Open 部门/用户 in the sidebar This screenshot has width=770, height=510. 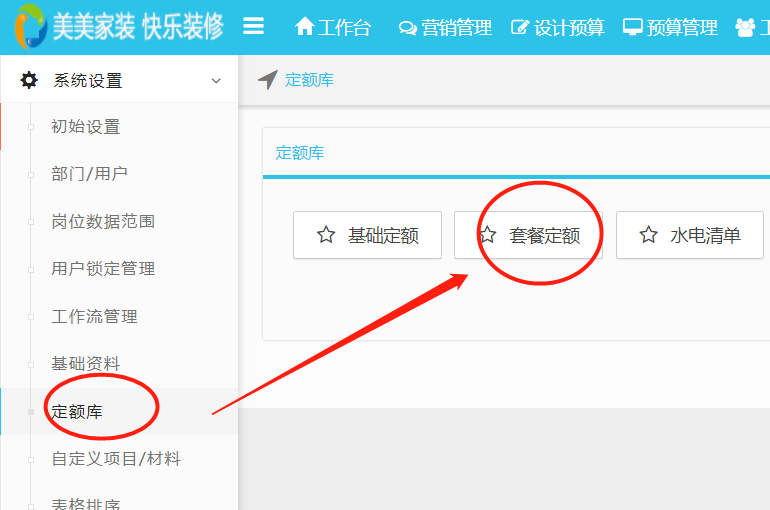click(x=89, y=174)
